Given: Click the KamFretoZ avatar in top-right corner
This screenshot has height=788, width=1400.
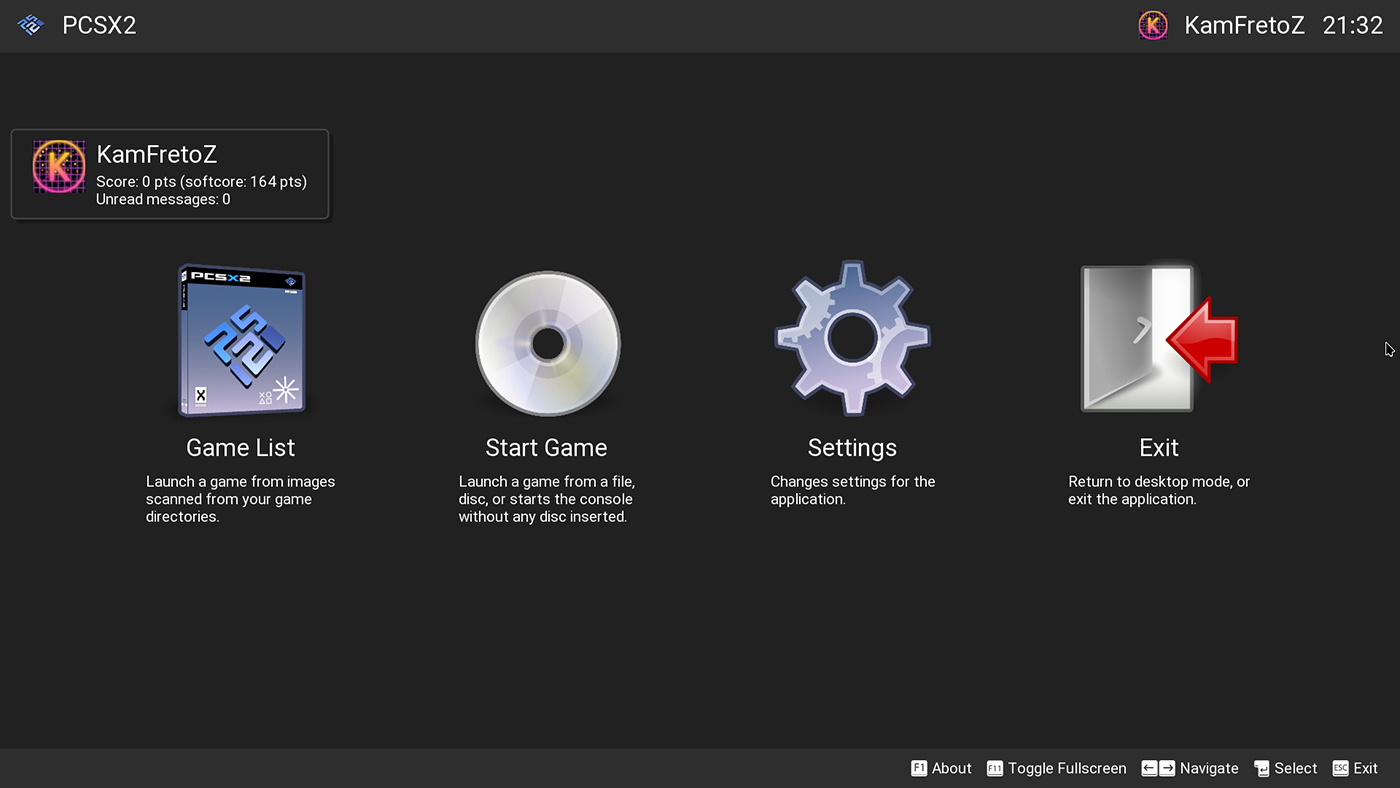Looking at the screenshot, I should tap(1153, 26).
